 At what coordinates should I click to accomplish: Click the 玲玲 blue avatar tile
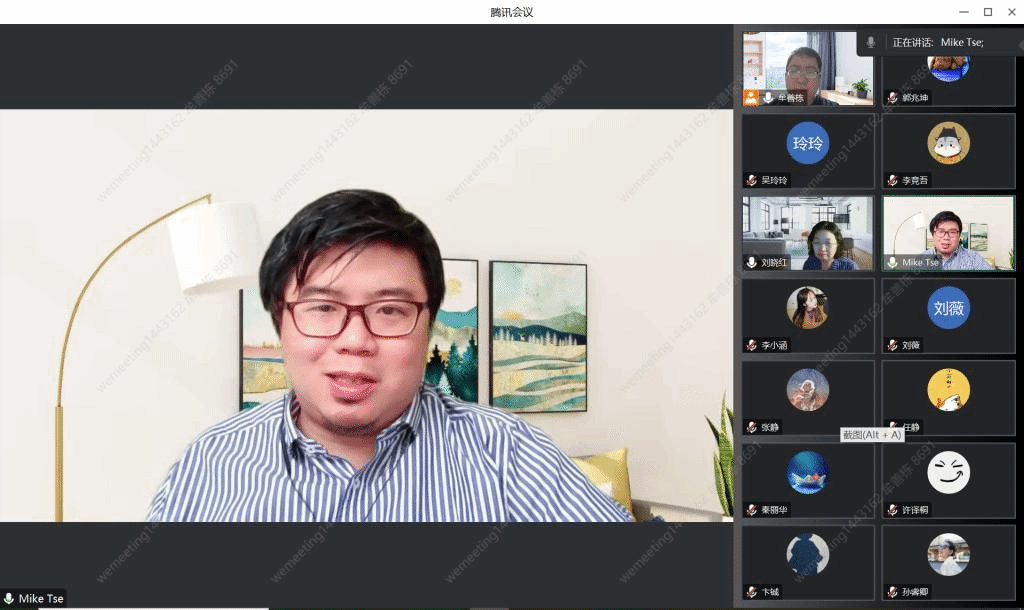(808, 143)
